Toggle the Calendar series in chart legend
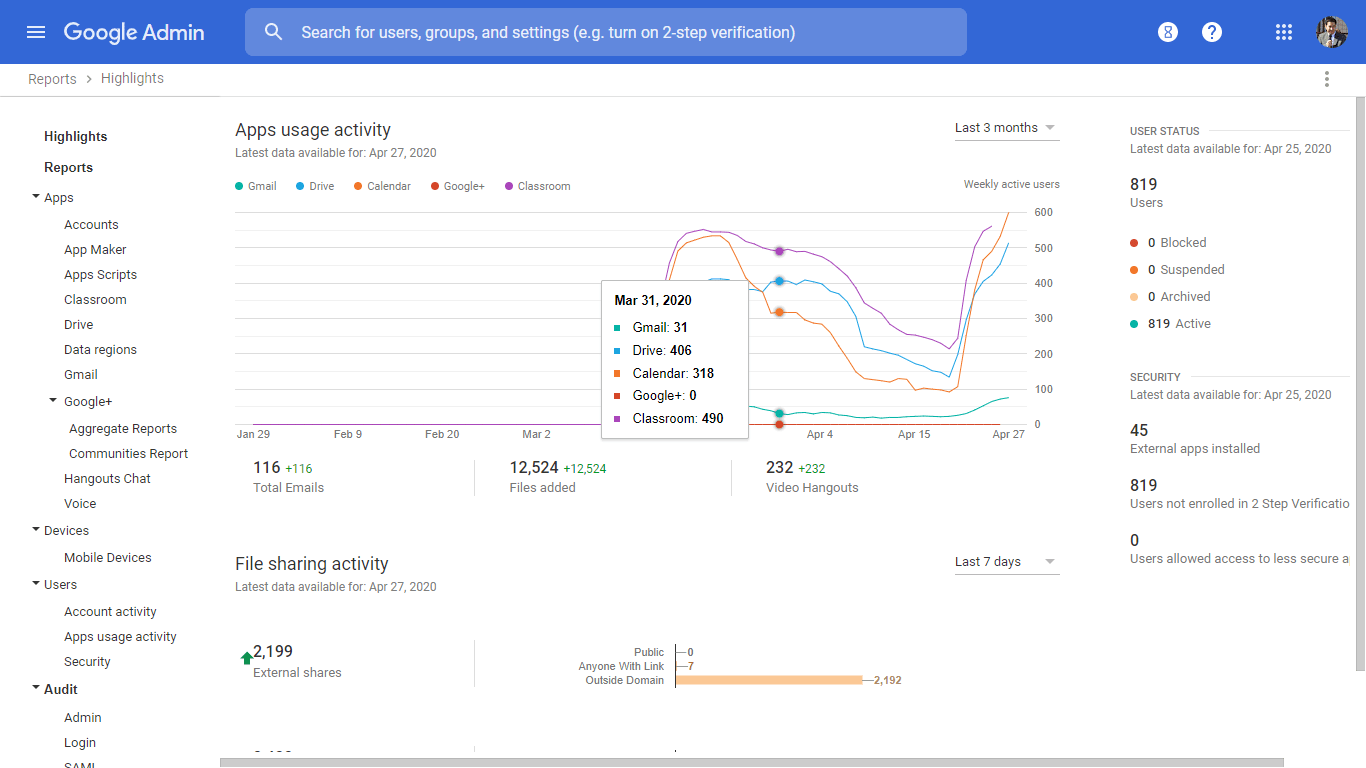The image size is (1366, 768). (382, 186)
